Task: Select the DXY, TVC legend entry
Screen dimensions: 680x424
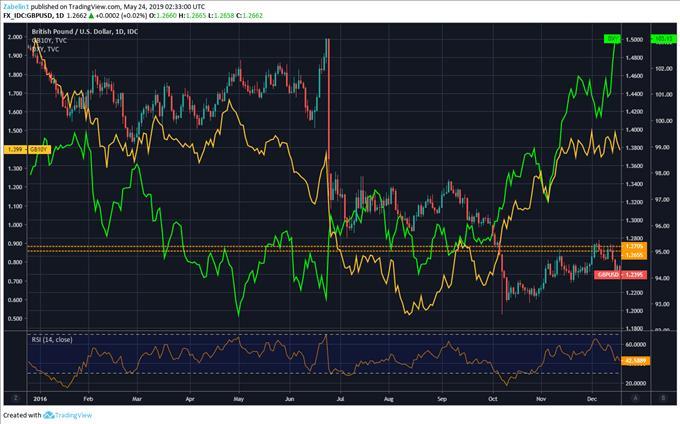Action: 50,53
